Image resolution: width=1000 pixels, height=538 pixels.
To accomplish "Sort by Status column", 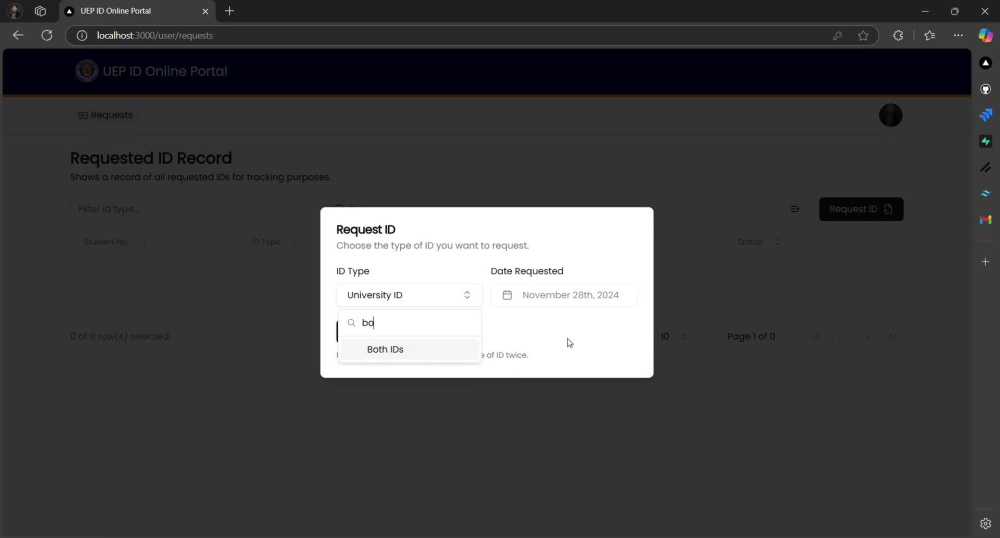I will point(758,242).
